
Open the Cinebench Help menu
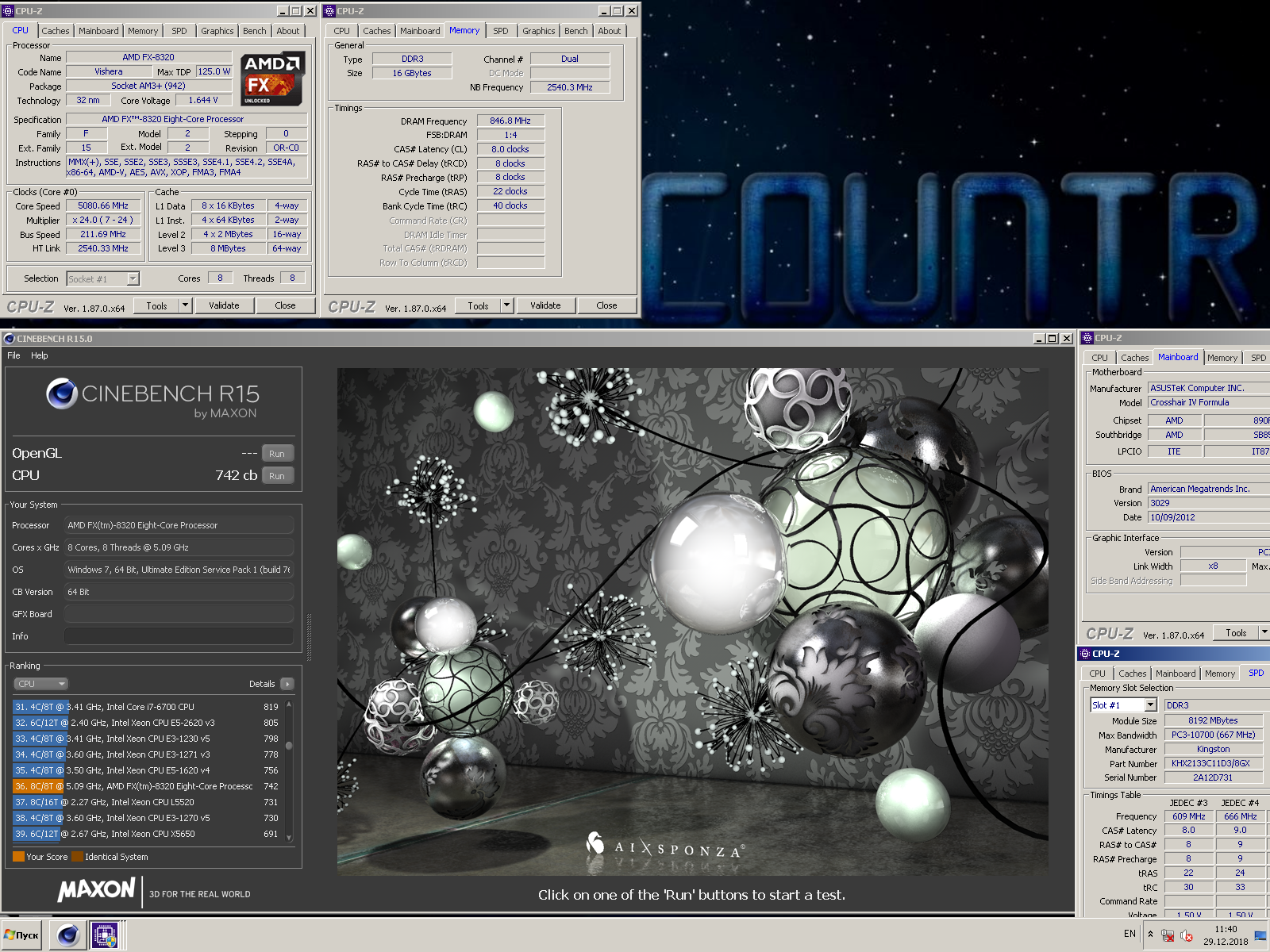tap(40, 355)
